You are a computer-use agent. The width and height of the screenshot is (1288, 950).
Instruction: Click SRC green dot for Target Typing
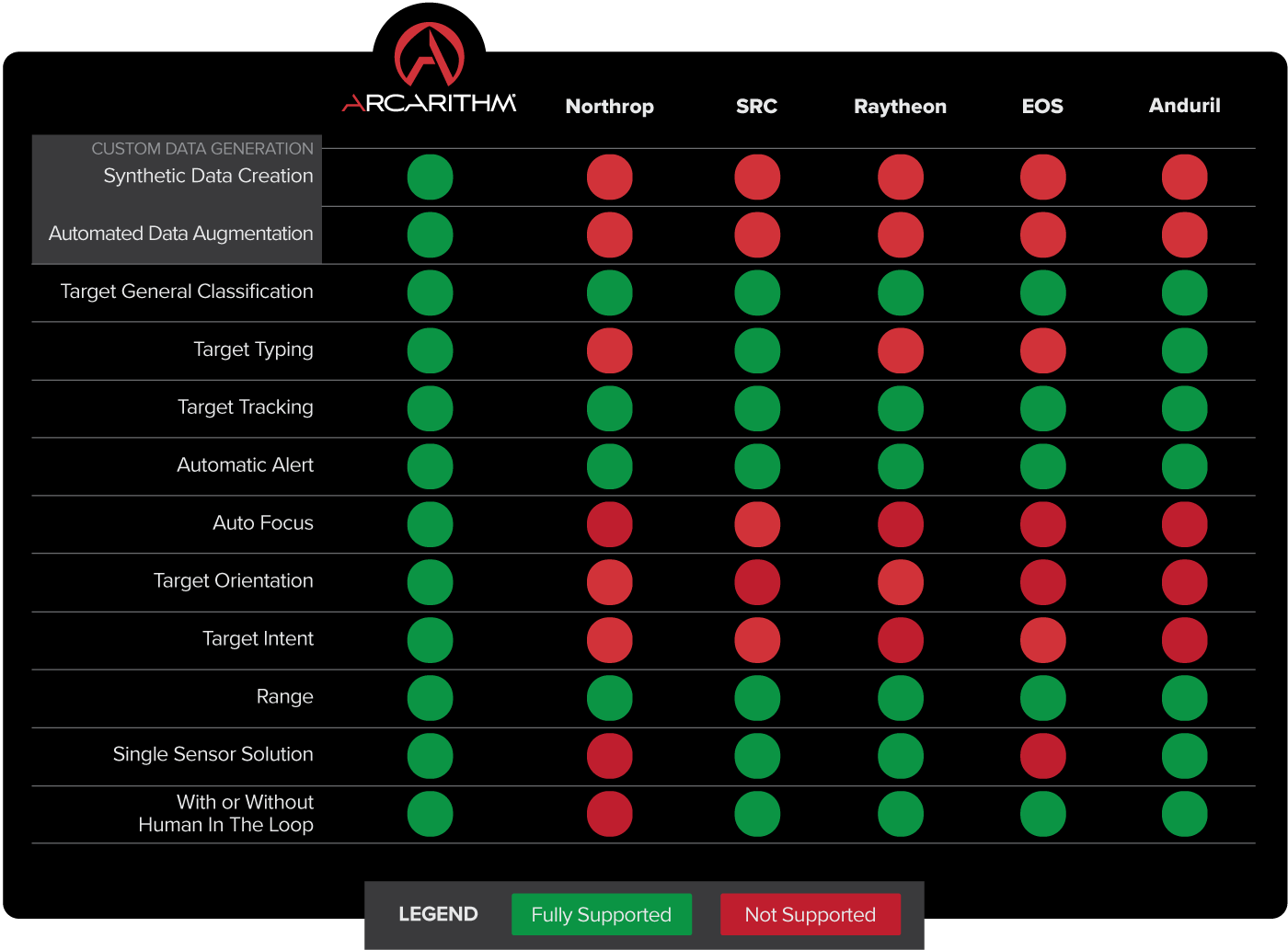point(757,351)
